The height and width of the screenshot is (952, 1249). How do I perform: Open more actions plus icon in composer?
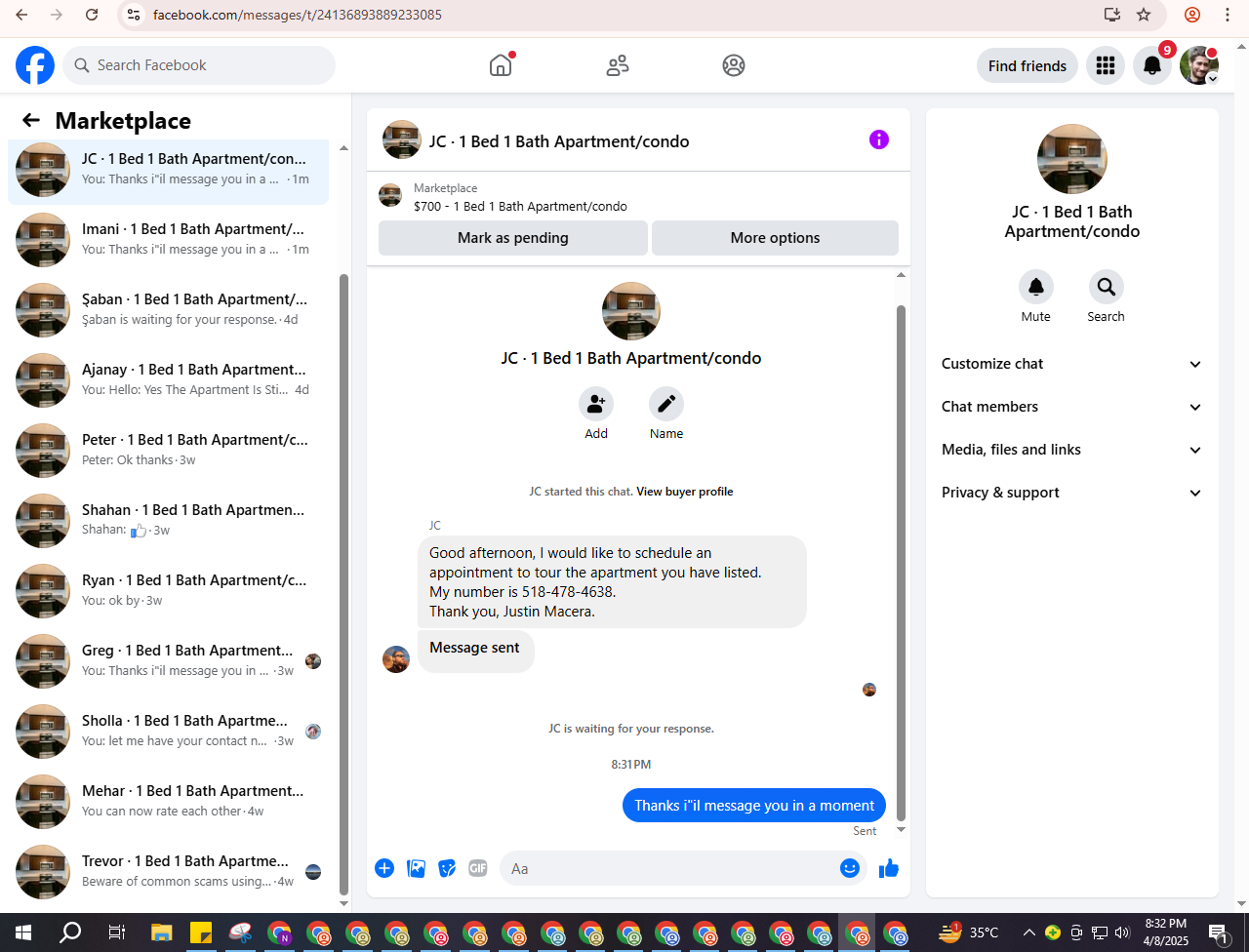[x=384, y=868]
